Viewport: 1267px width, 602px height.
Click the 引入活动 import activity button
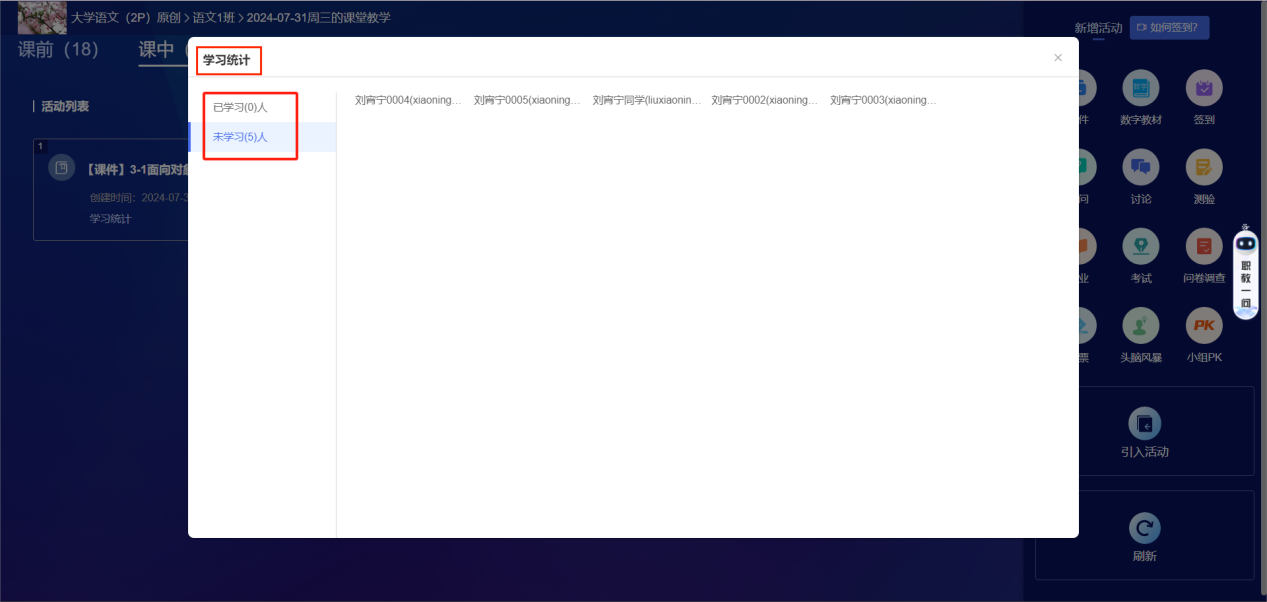(1144, 431)
